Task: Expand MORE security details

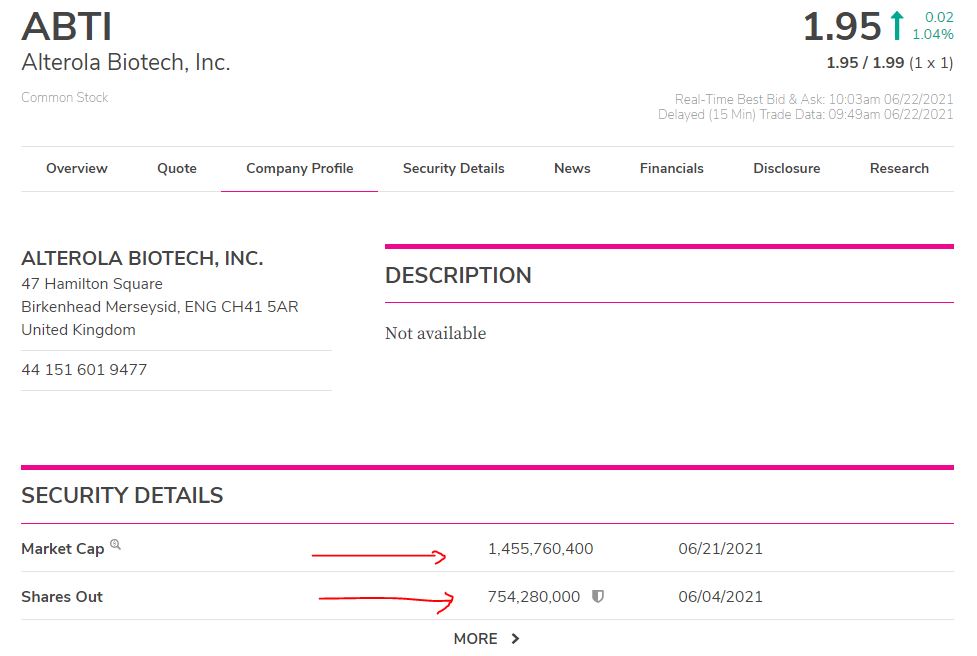Action: click(x=487, y=639)
